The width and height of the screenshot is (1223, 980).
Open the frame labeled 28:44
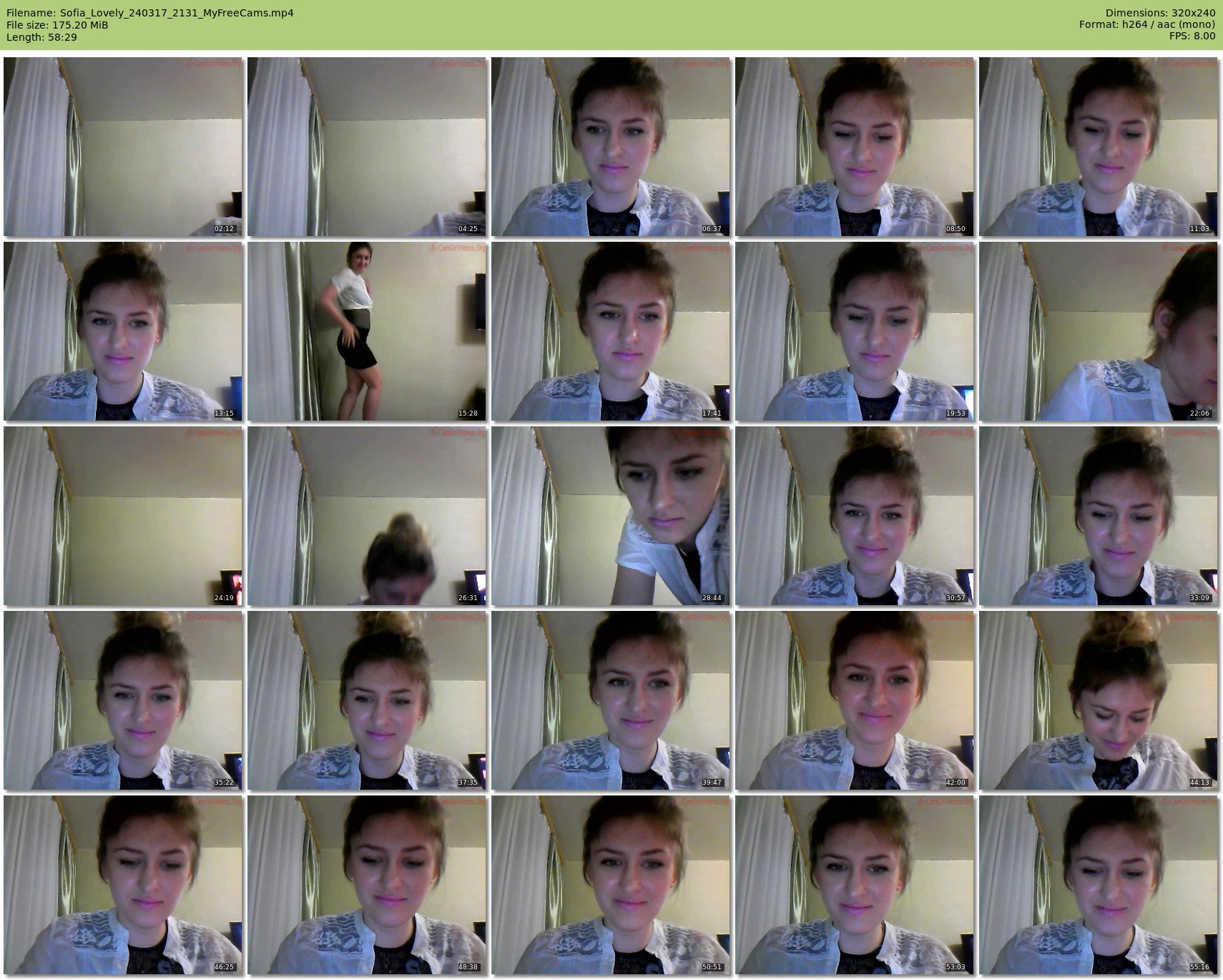click(x=611, y=516)
